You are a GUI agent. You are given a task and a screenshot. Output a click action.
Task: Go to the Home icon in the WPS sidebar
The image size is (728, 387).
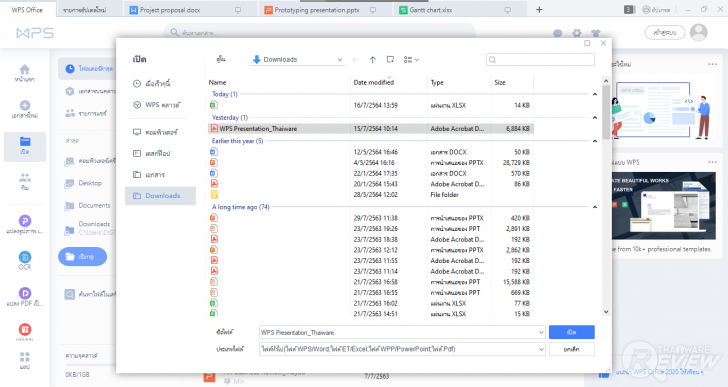click(x=25, y=70)
